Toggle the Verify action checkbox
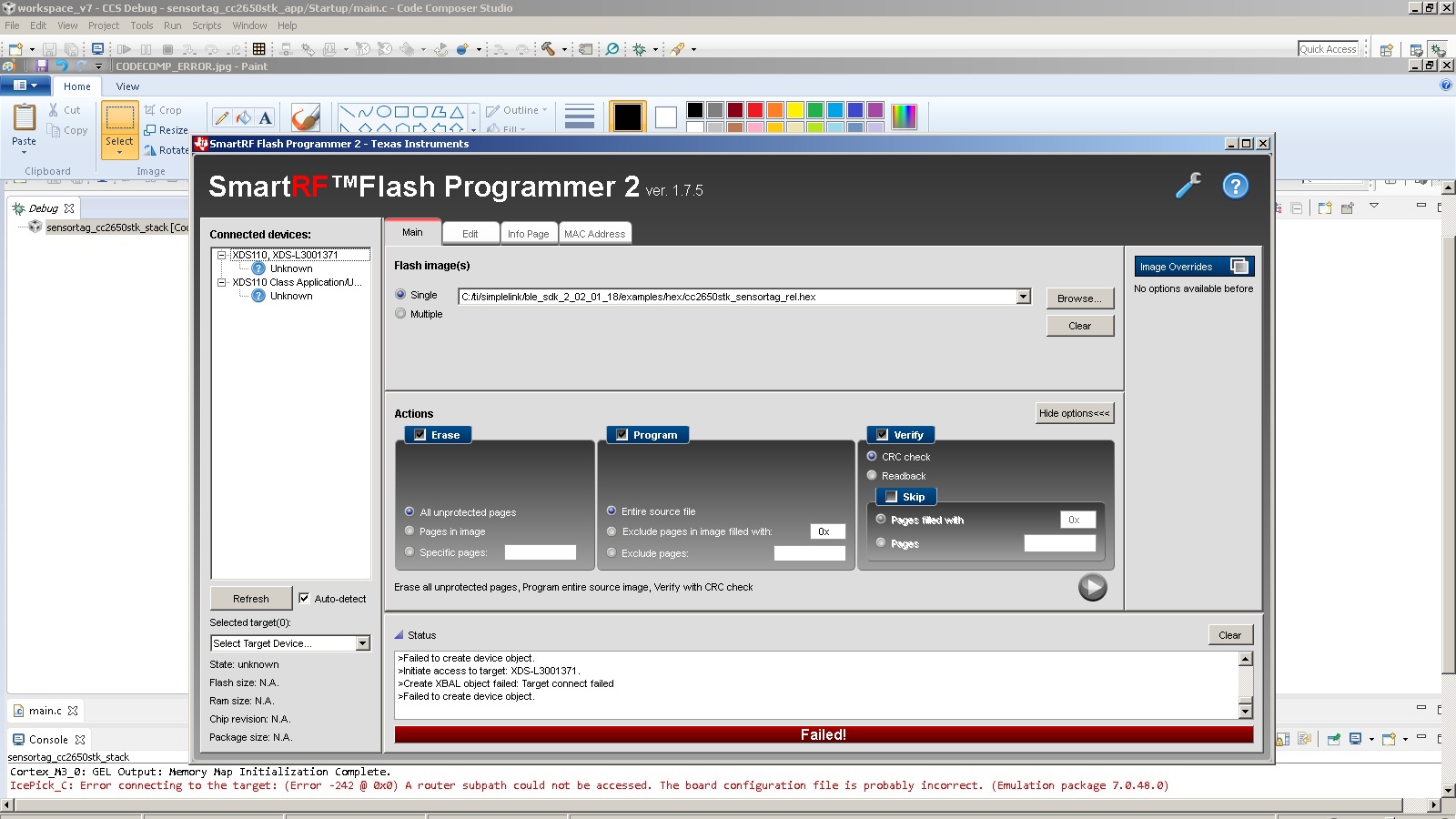Screen dimensions: 1456x819 pyautogui.click(x=882, y=435)
